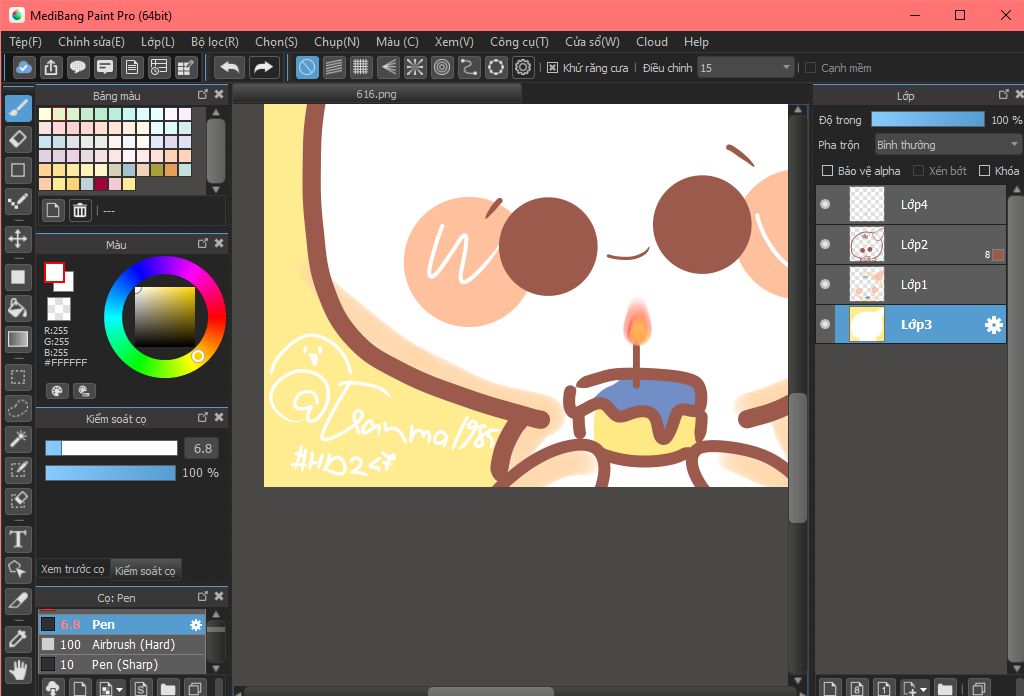Viewport: 1024px width, 696px height.
Task: Open Bộ lọc(R) menu
Action: [215, 42]
